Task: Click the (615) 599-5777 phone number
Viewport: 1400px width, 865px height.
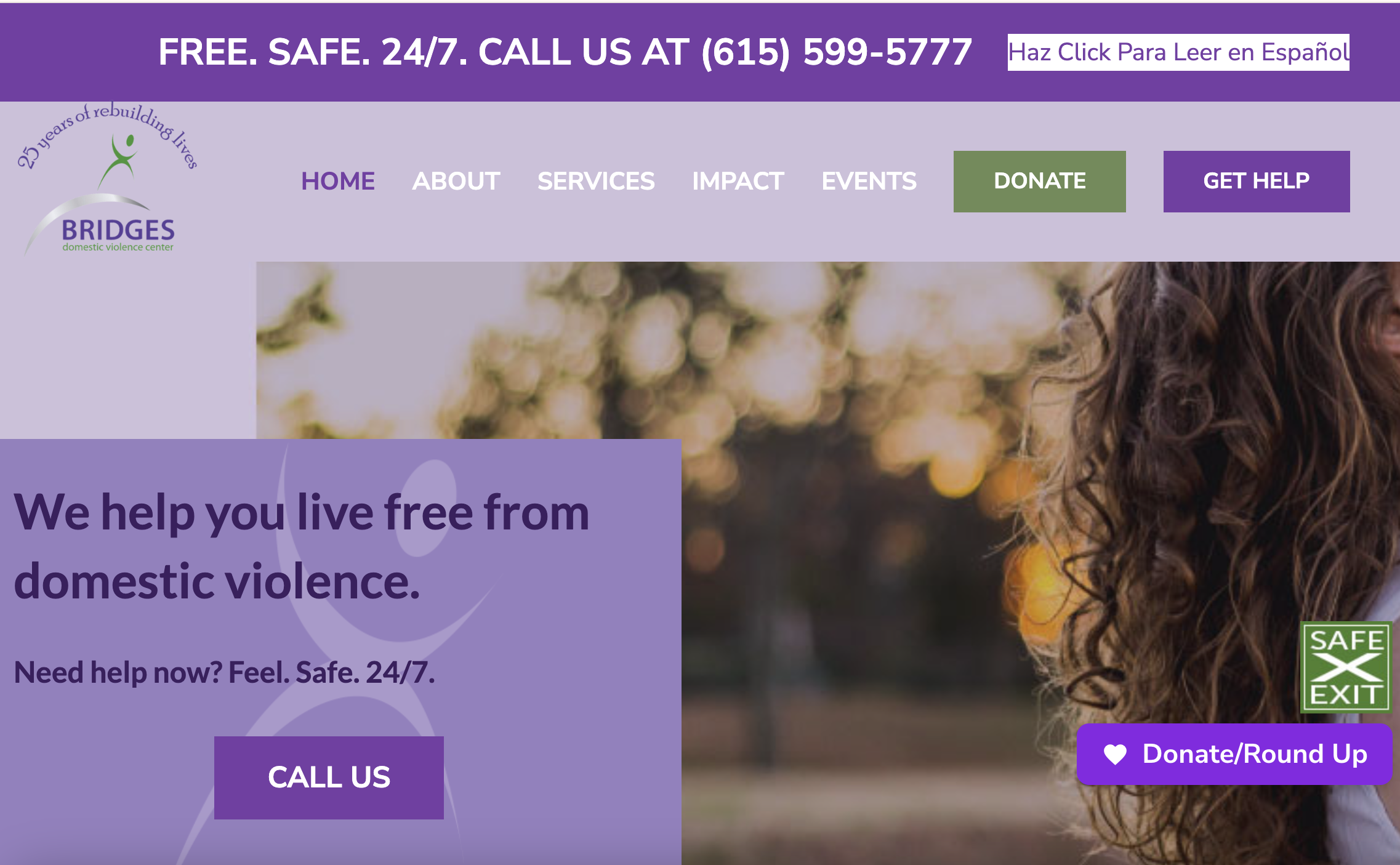Action: click(837, 52)
